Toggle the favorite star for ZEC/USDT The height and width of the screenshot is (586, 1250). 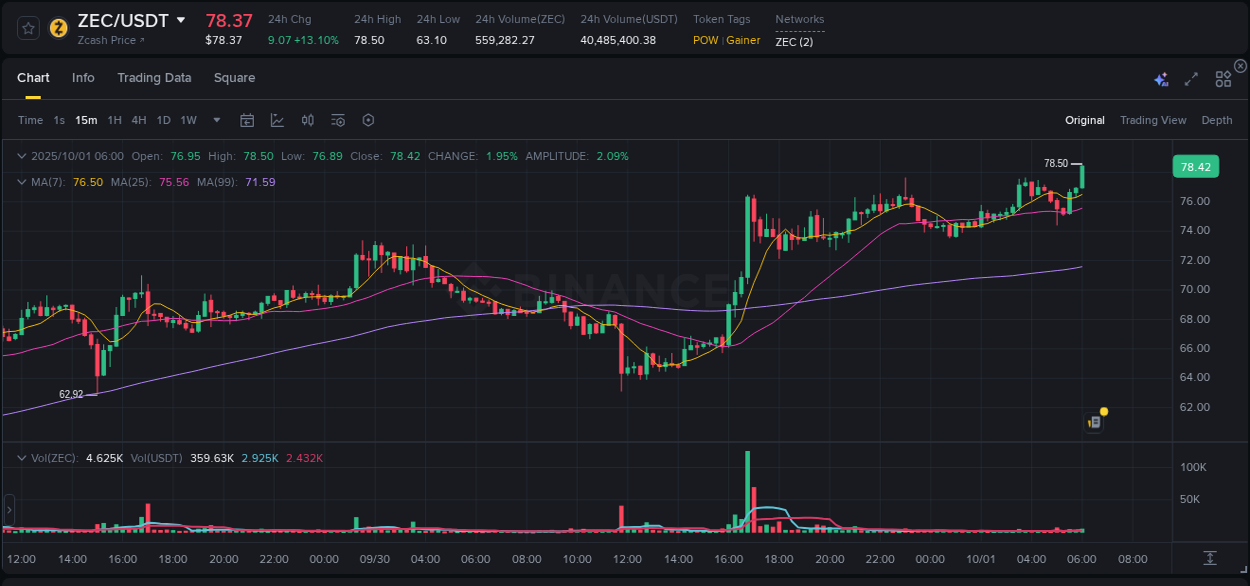[26, 29]
